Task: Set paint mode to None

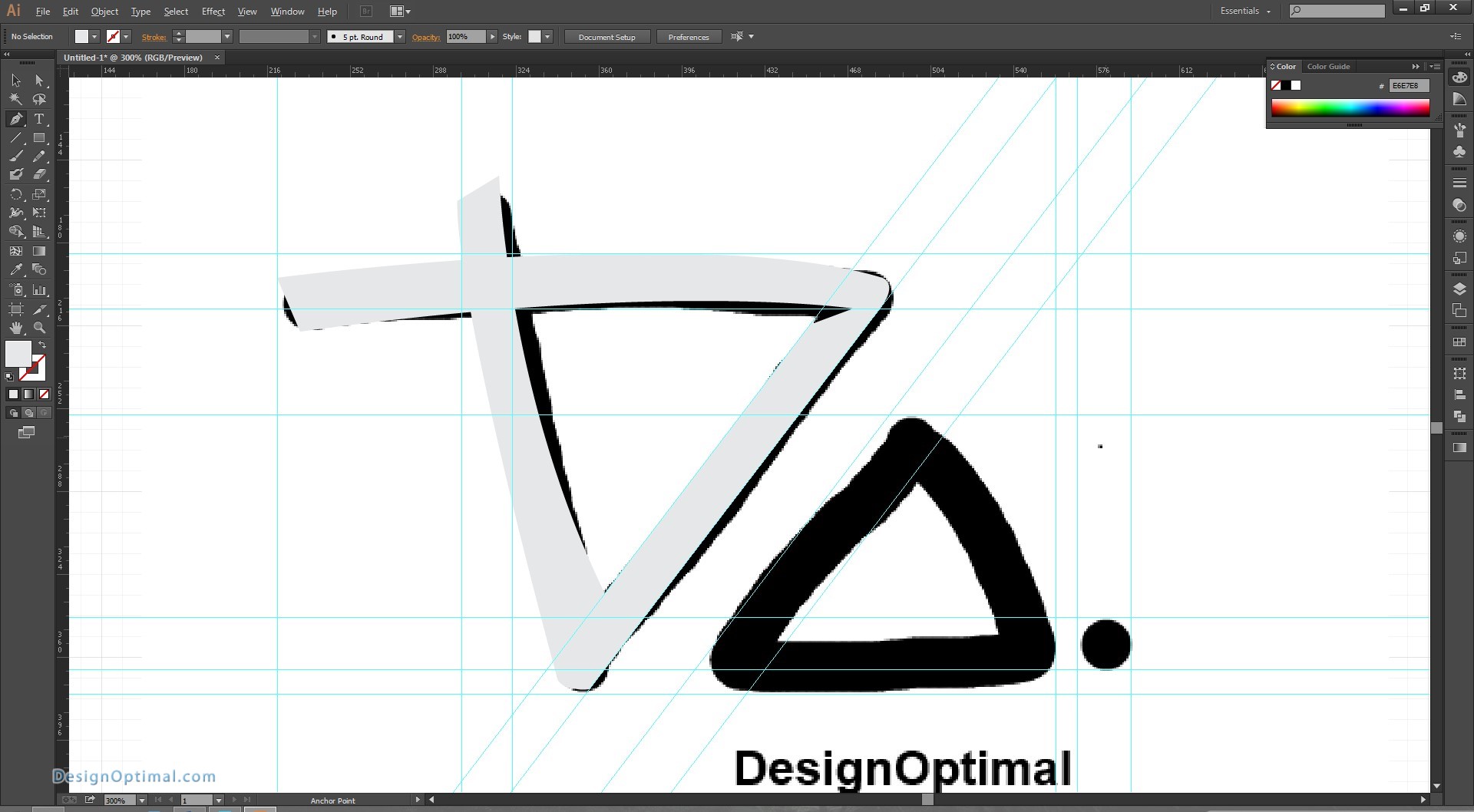Action: [x=44, y=394]
